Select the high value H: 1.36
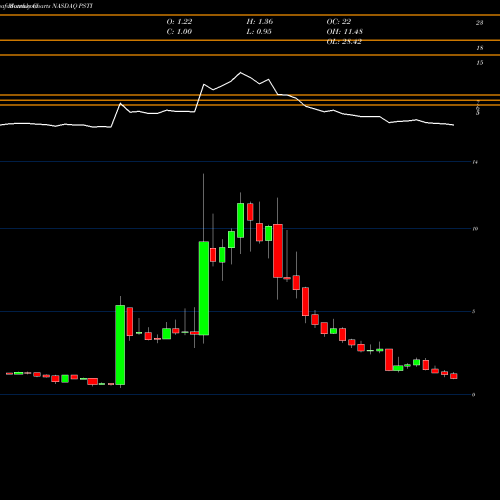This screenshot has height=500, width=500. click(x=260, y=22)
